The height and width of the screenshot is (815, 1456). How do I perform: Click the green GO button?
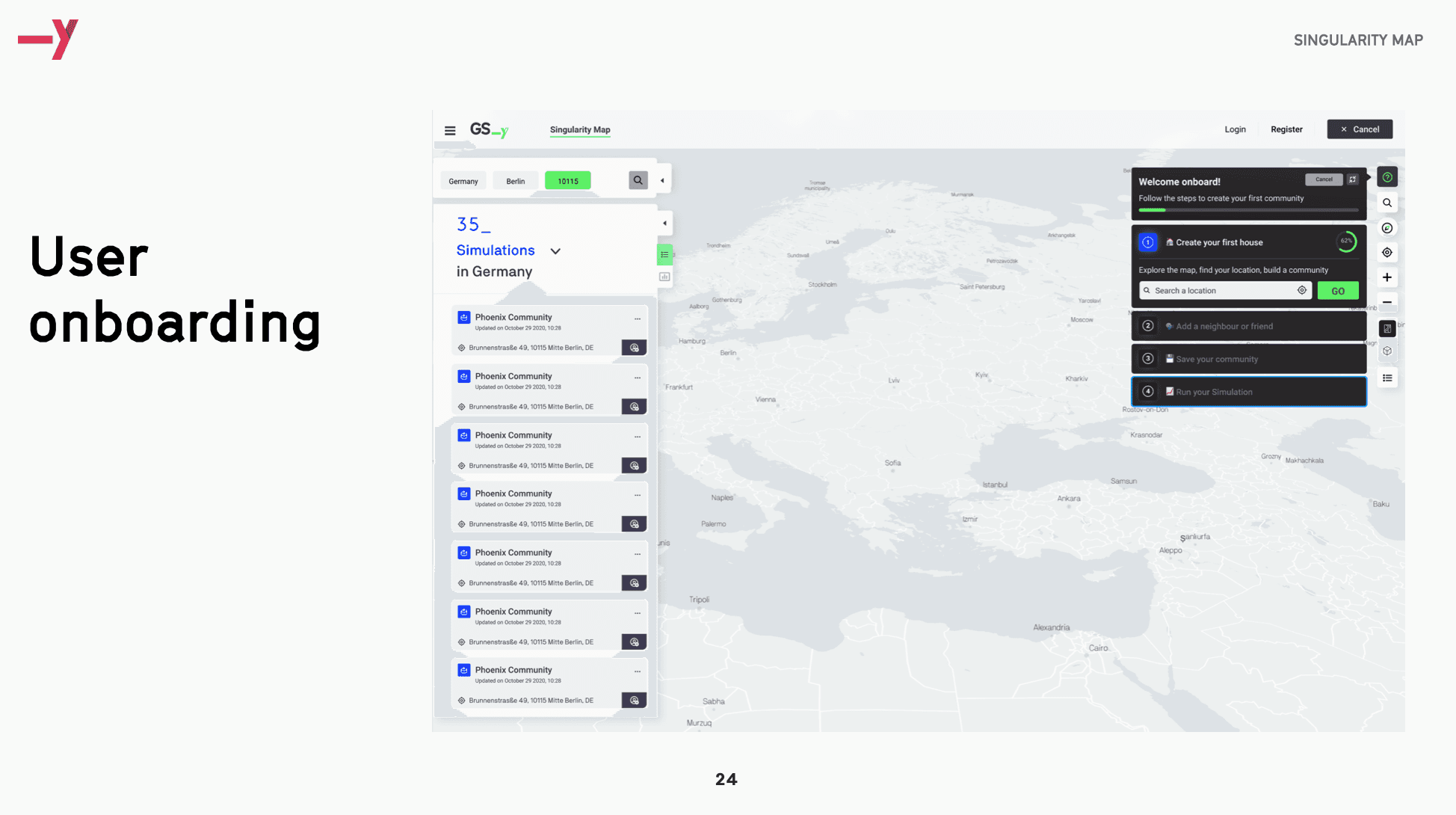tap(1338, 291)
